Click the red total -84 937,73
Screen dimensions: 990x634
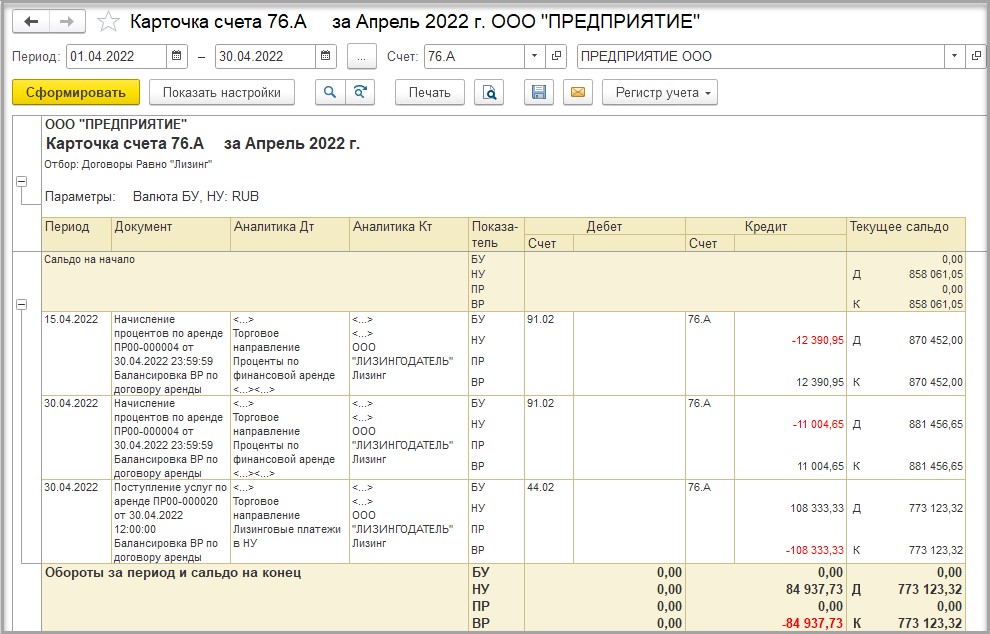813,623
